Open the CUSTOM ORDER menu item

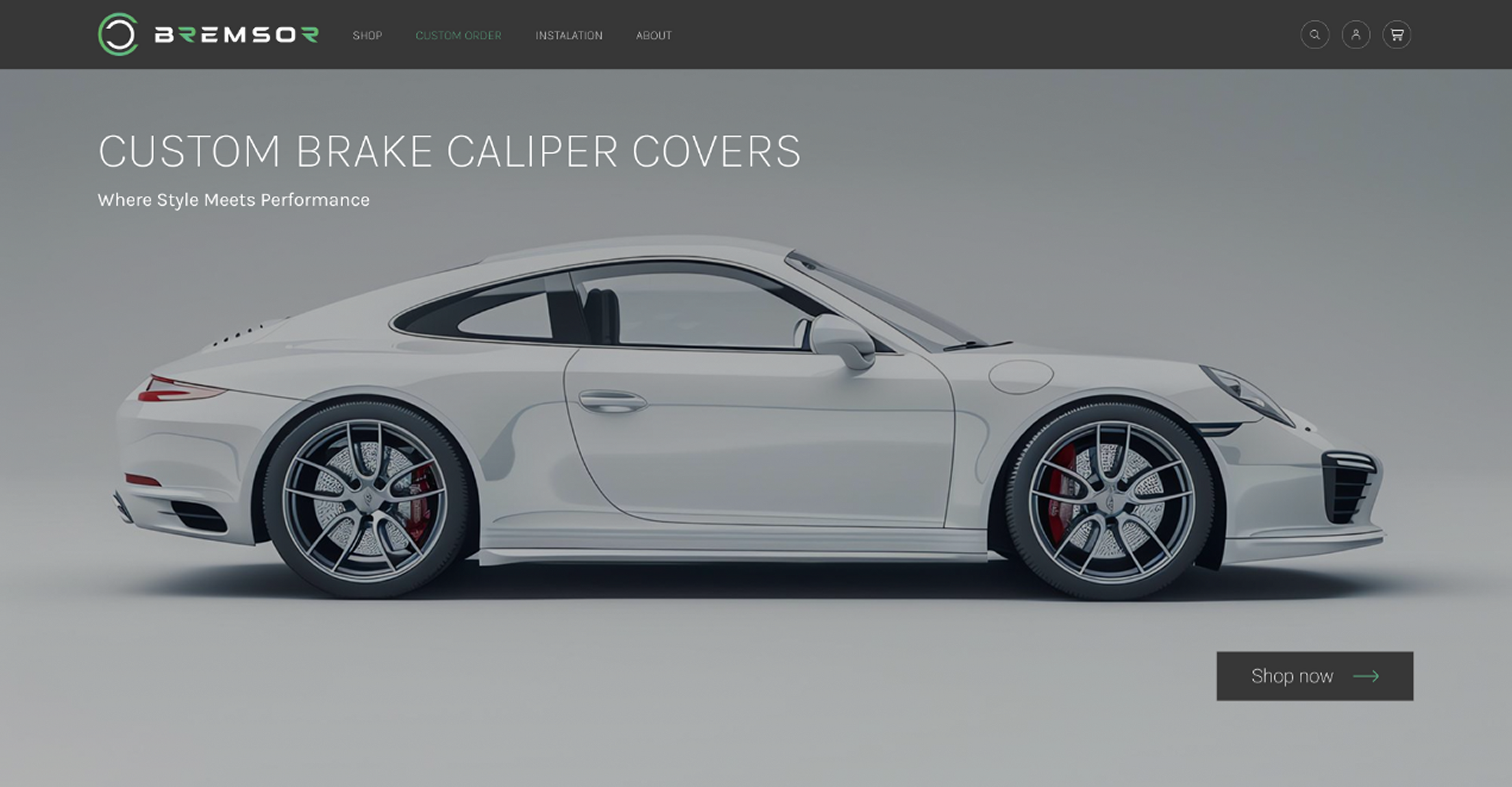[x=458, y=35]
